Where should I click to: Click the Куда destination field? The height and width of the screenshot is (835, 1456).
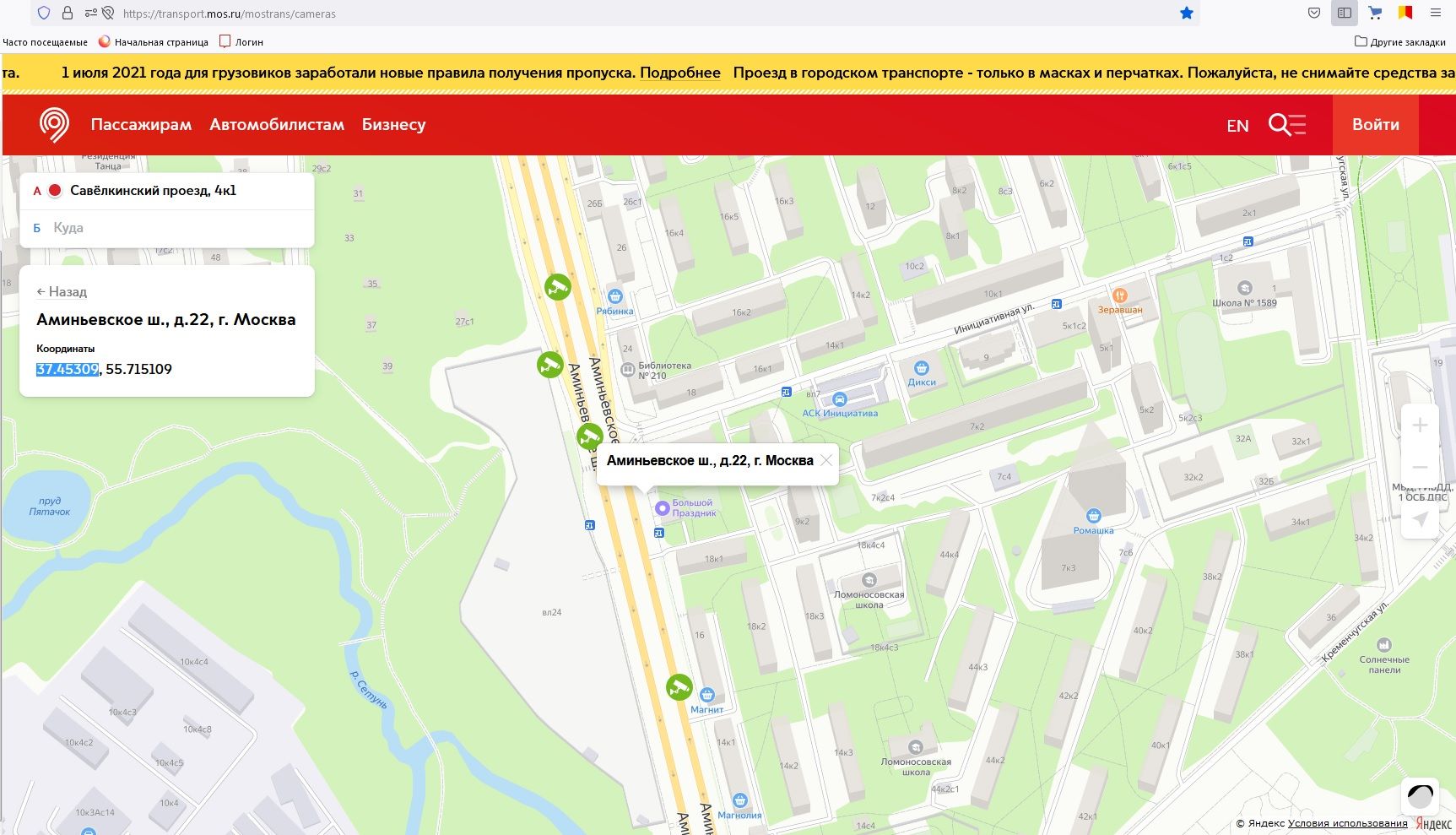(169, 228)
